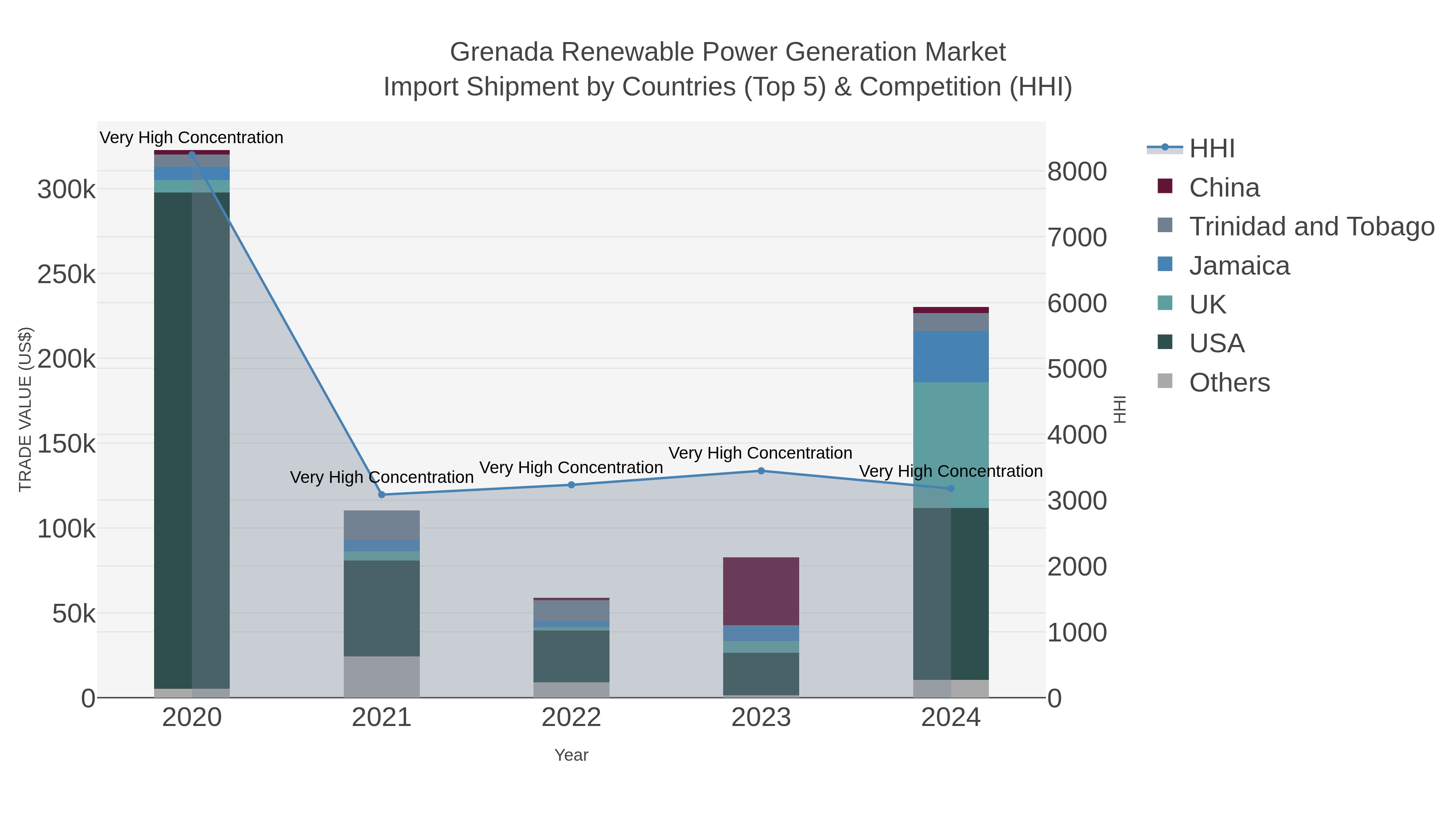Click the 2023 x-axis label
Image resolution: width=1456 pixels, height=819 pixels.
[x=761, y=718]
